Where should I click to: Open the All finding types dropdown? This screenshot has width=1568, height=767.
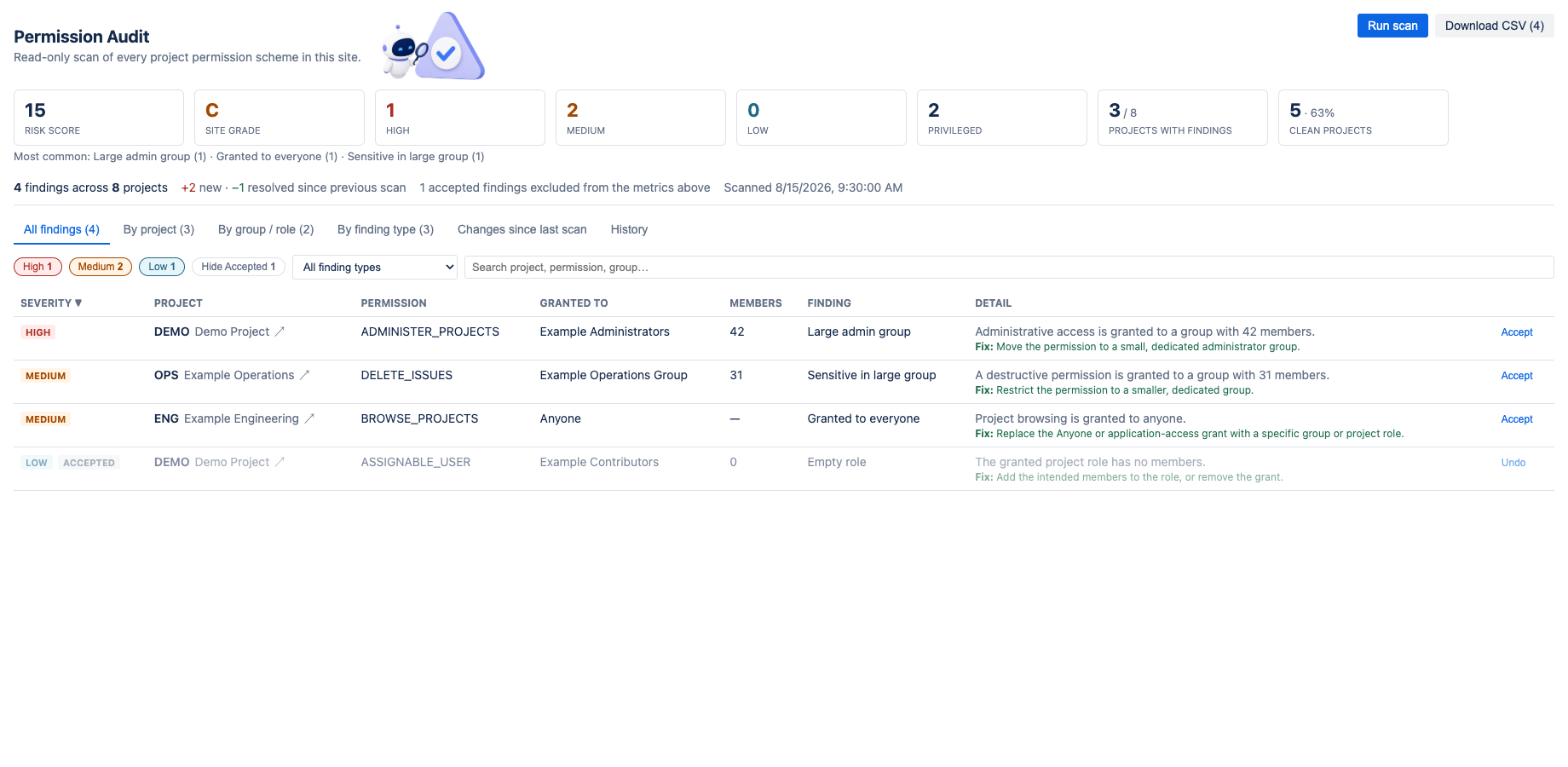[375, 267]
